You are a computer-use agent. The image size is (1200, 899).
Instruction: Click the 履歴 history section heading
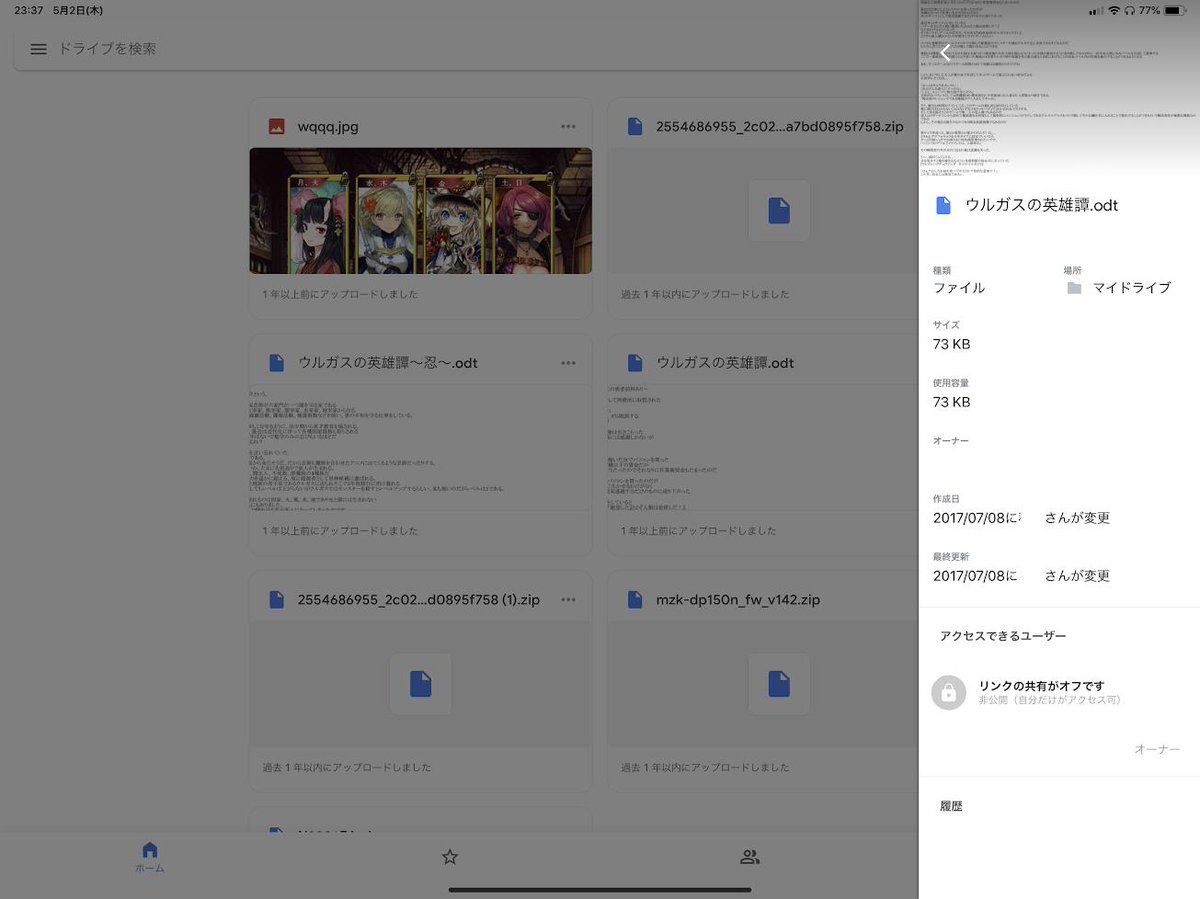(x=951, y=806)
